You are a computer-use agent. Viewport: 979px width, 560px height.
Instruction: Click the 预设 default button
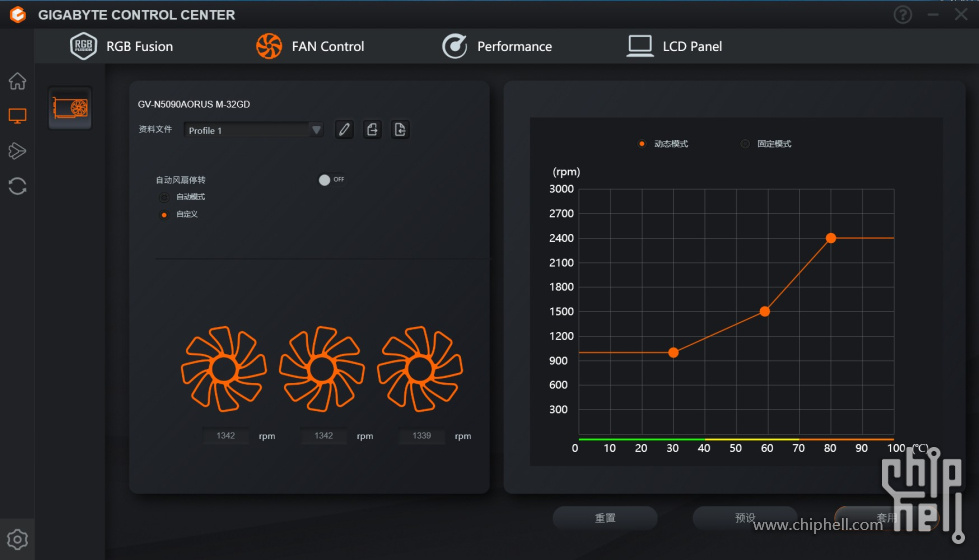tap(745, 518)
